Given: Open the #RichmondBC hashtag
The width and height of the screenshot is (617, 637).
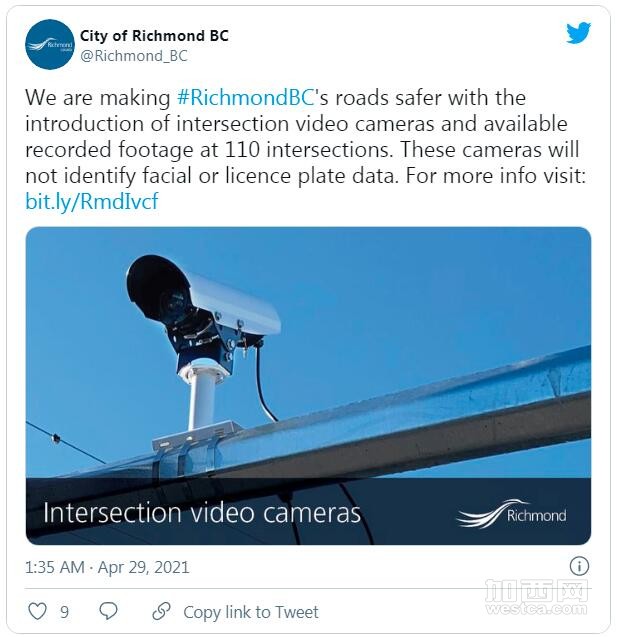Looking at the screenshot, I should 246,98.
